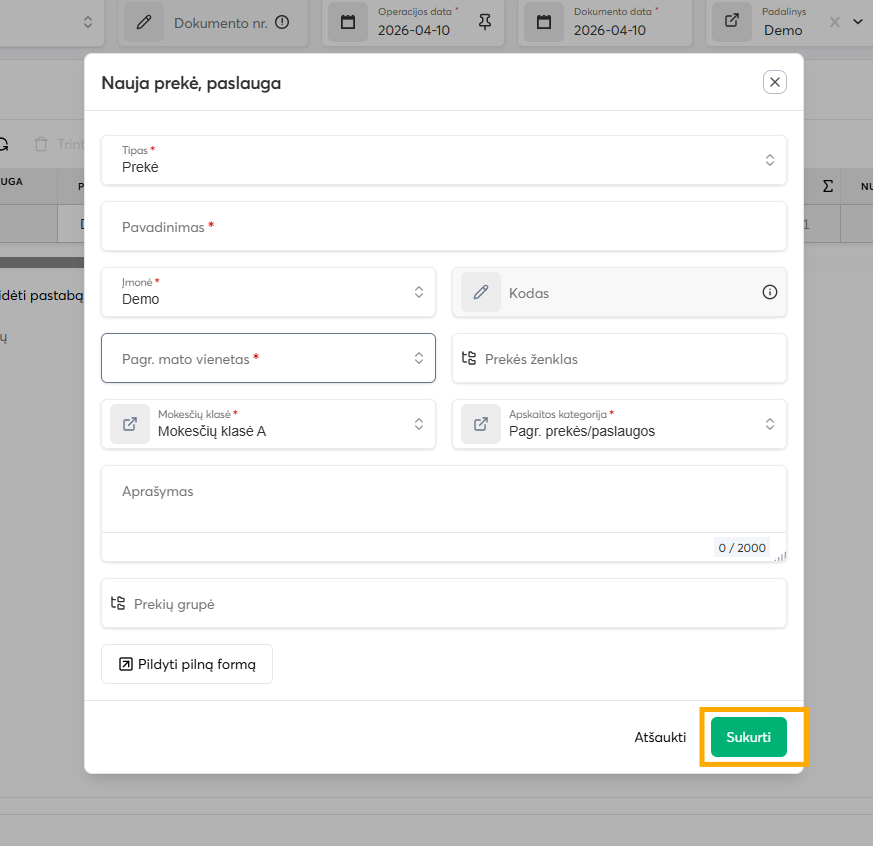Image resolution: width=873 pixels, height=846 pixels.
Task: Click the calendar icon for Operacijos data
Action: pyautogui.click(x=348, y=22)
